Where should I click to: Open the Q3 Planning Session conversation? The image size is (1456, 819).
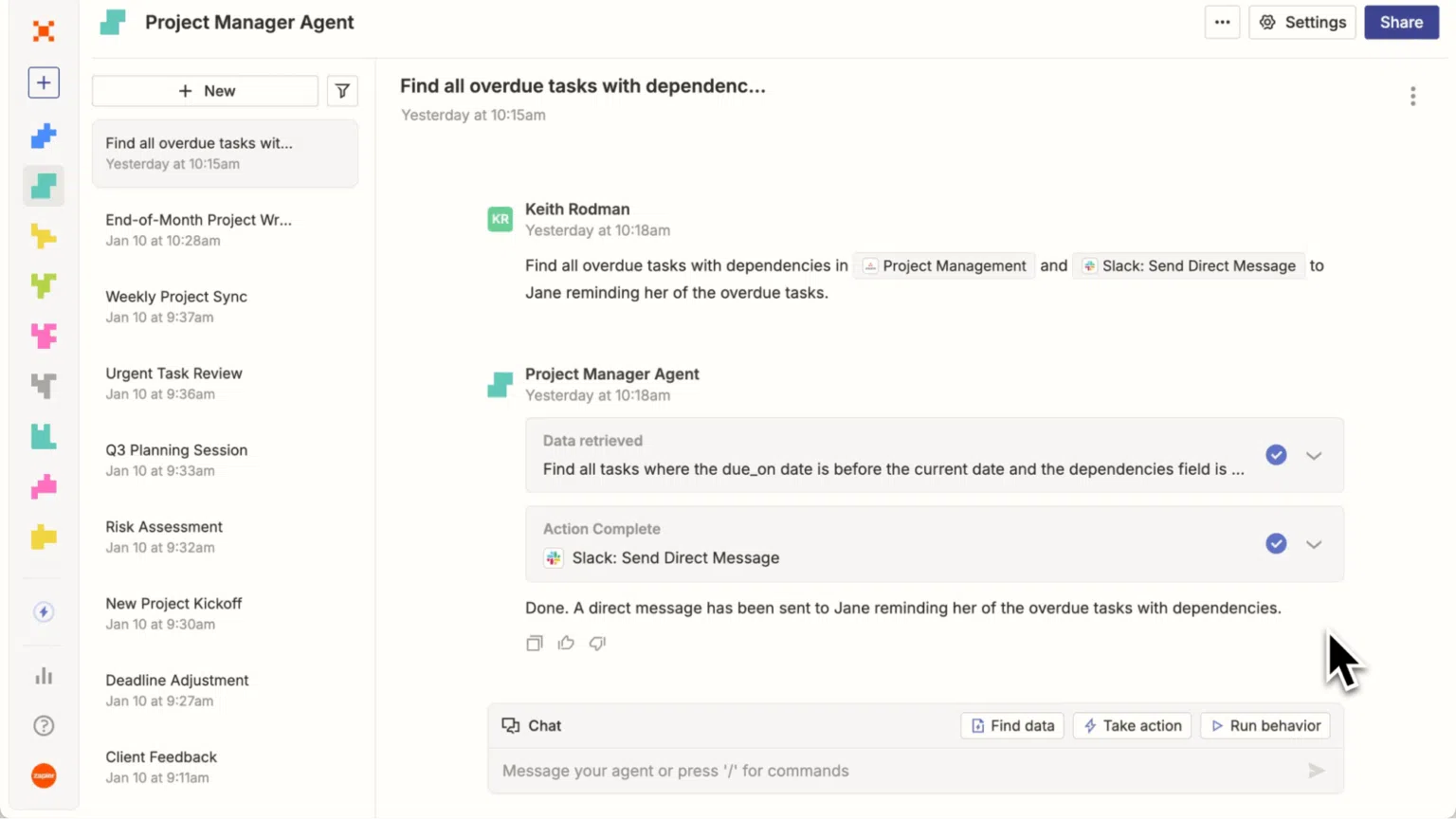click(x=225, y=460)
